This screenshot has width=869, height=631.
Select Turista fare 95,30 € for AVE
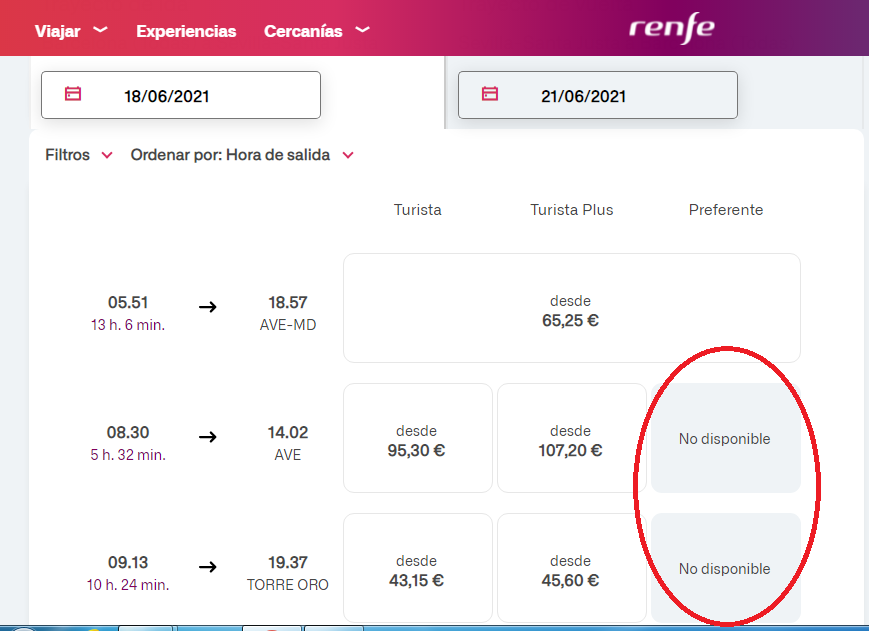[418, 438]
